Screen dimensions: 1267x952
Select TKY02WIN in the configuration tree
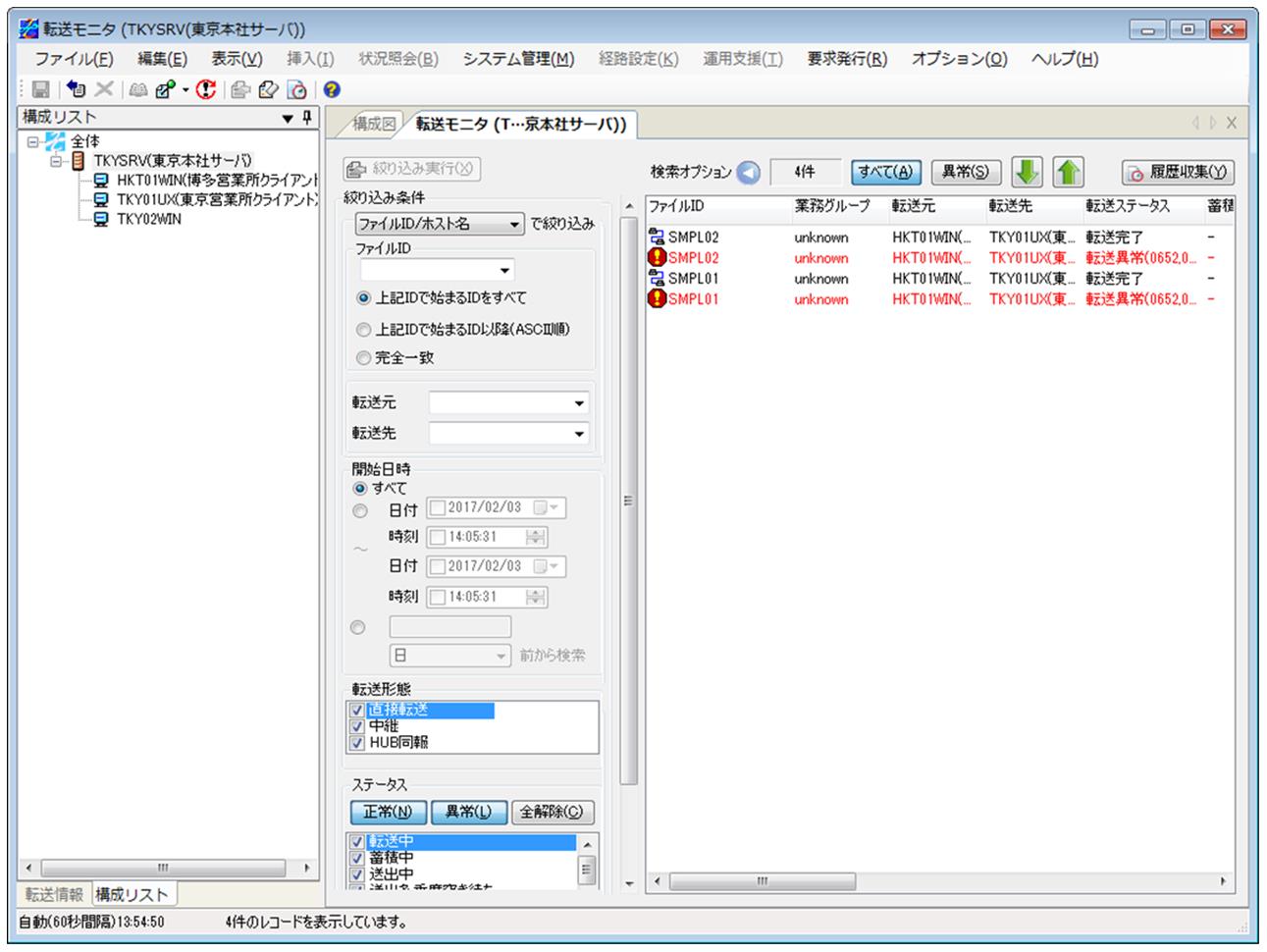pos(148,219)
